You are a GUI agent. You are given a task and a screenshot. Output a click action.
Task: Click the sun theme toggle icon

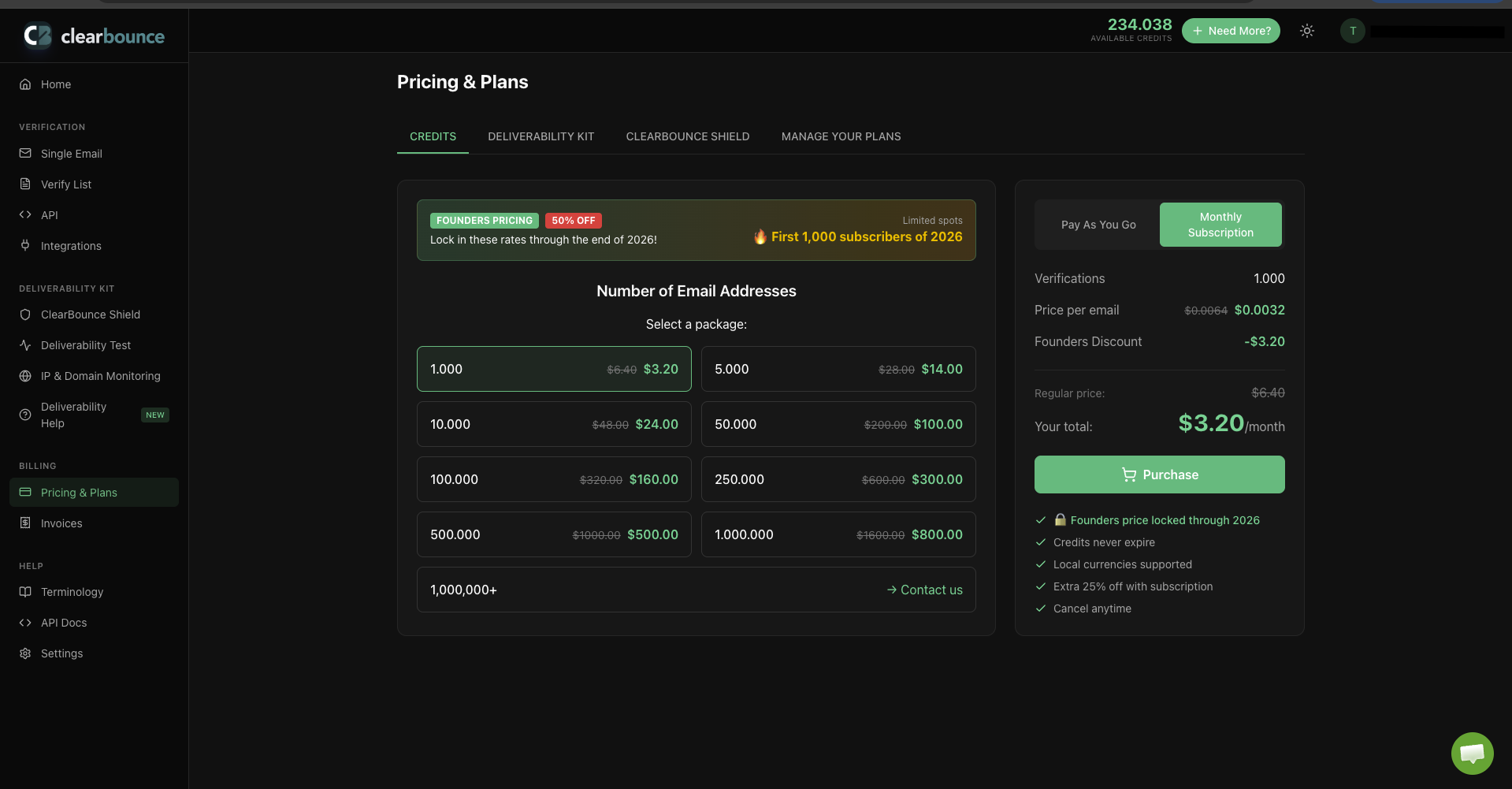[x=1307, y=31]
